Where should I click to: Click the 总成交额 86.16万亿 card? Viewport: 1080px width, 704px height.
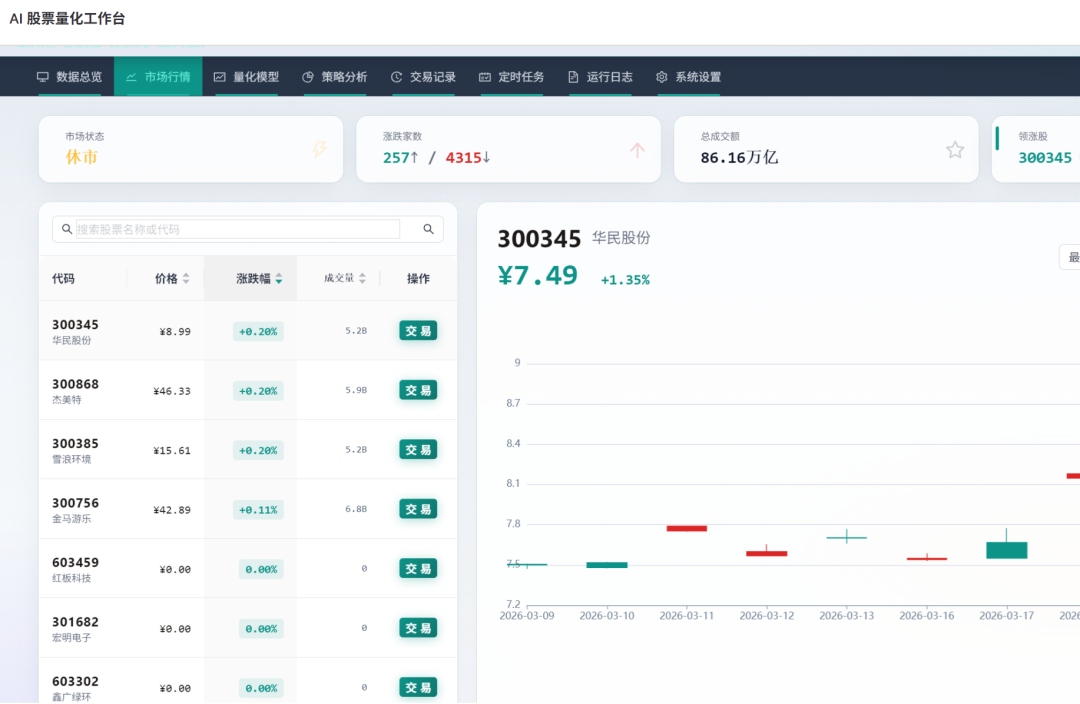826,149
